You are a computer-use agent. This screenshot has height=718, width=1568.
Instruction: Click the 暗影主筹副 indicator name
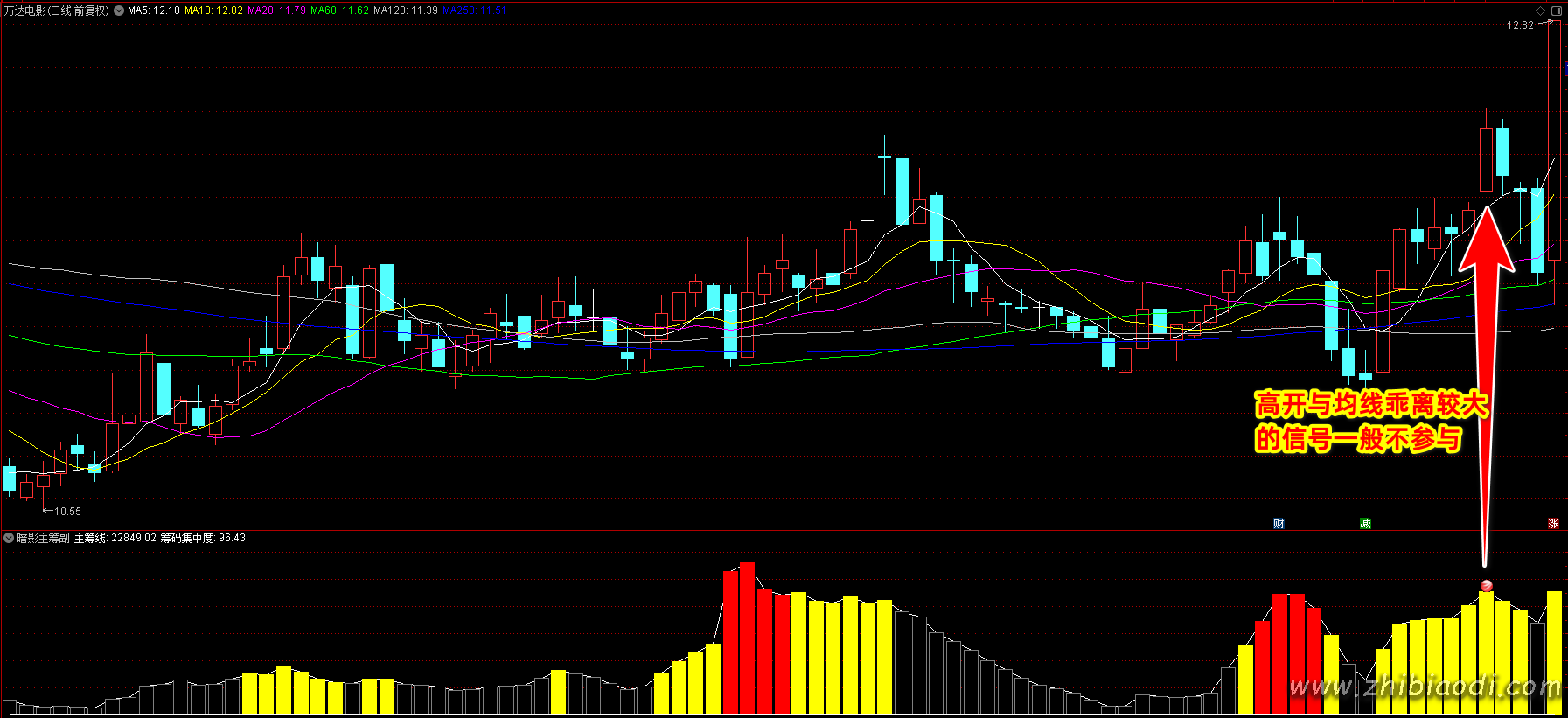pyautogui.click(x=43, y=538)
